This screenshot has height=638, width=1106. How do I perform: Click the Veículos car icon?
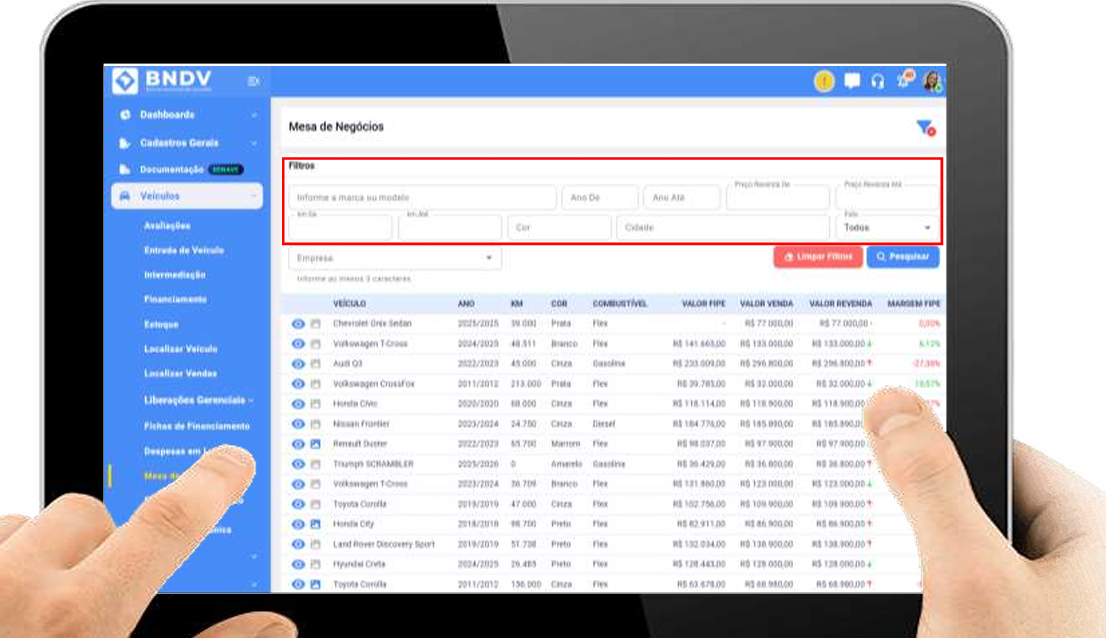click(x=125, y=196)
